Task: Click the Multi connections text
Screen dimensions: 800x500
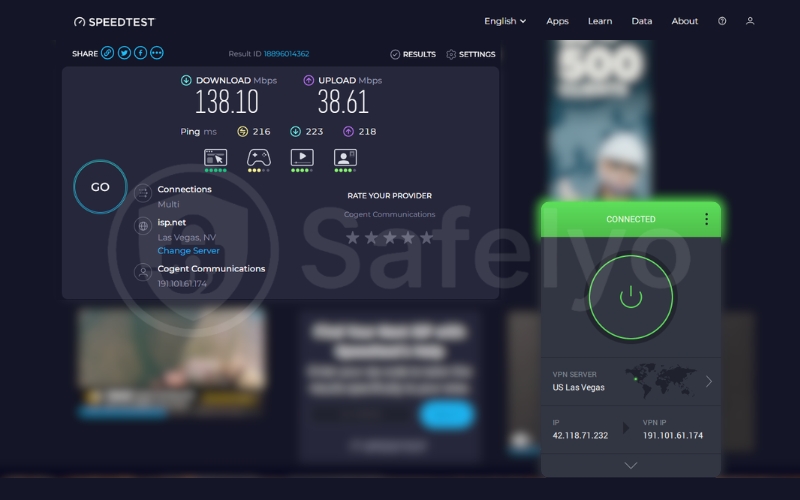Action: (x=168, y=204)
